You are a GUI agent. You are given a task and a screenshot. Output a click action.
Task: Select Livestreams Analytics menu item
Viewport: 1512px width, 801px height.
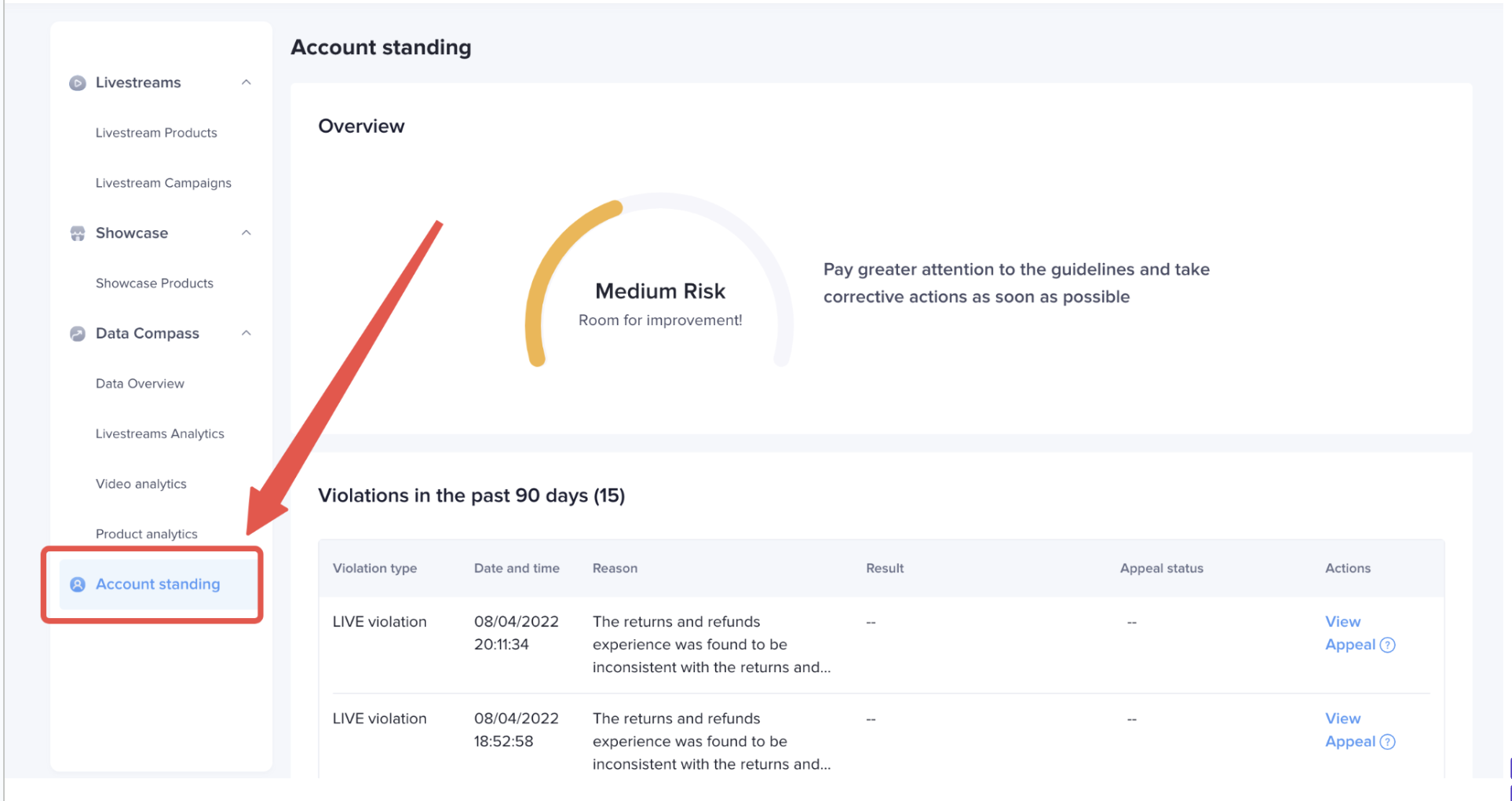tap(160, 434)
